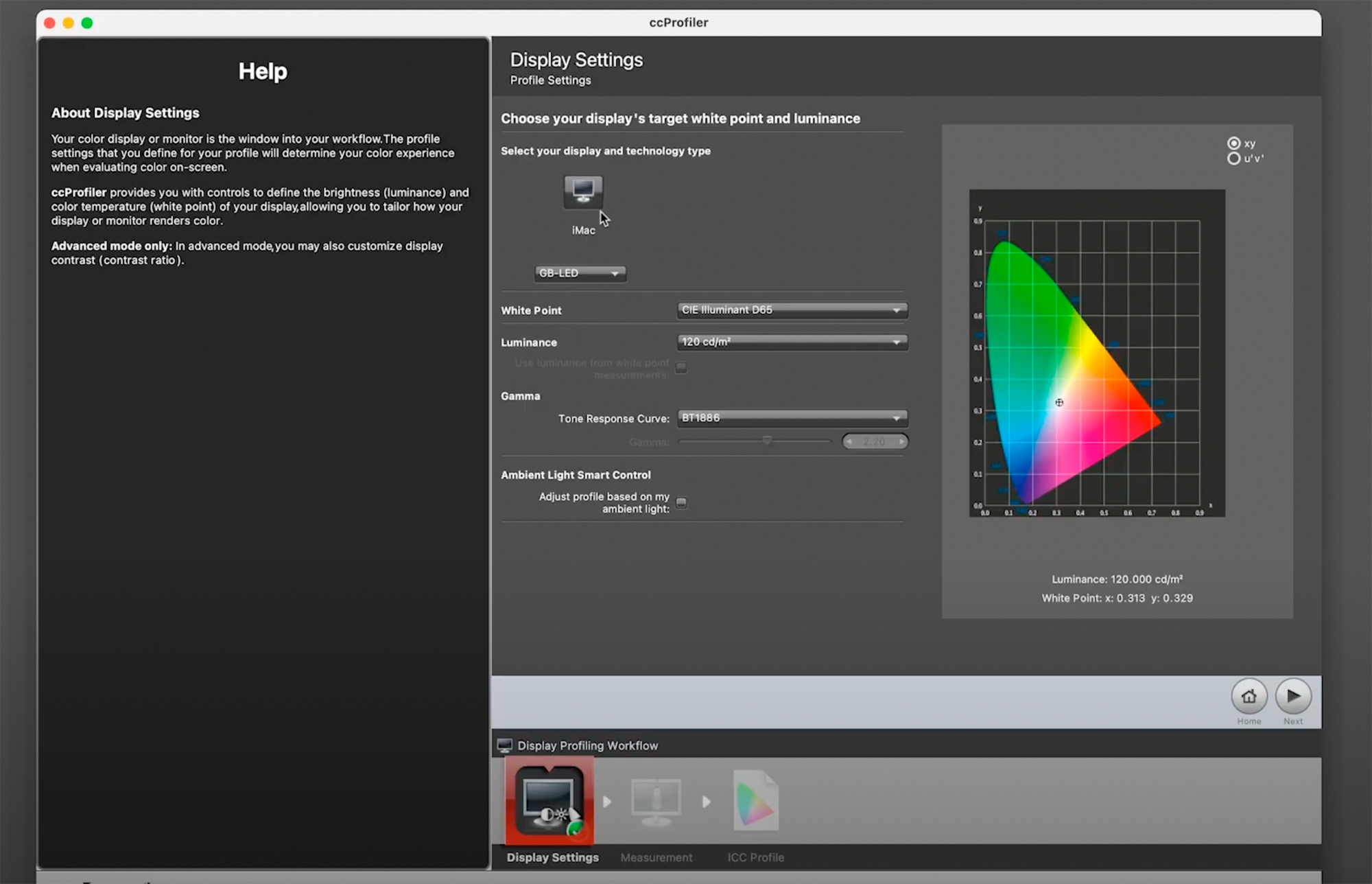Image resolution: width=1372 pixels, height=884 pixels.
Task: Click the ICC Profile label in workflow
Action: [x=755, y=857]
